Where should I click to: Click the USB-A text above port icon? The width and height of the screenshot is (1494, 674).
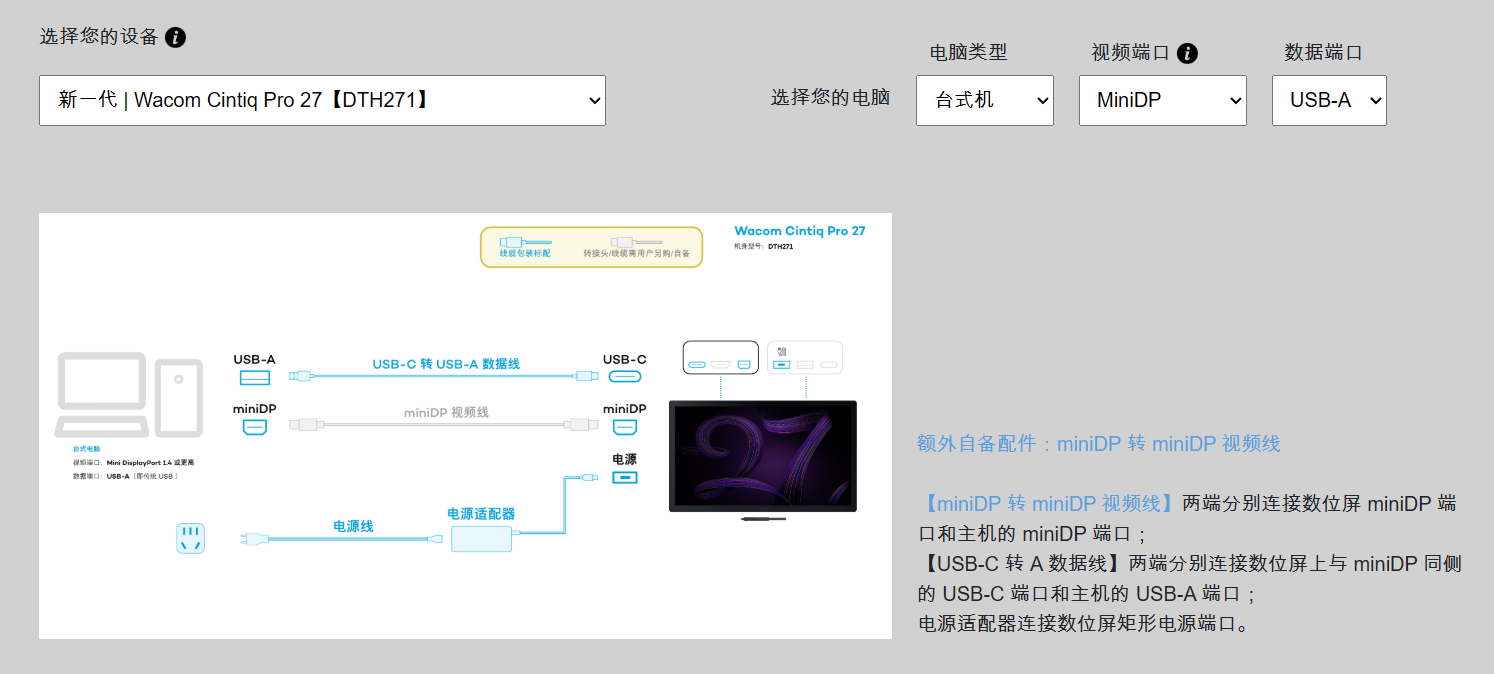tap(254, 359)
